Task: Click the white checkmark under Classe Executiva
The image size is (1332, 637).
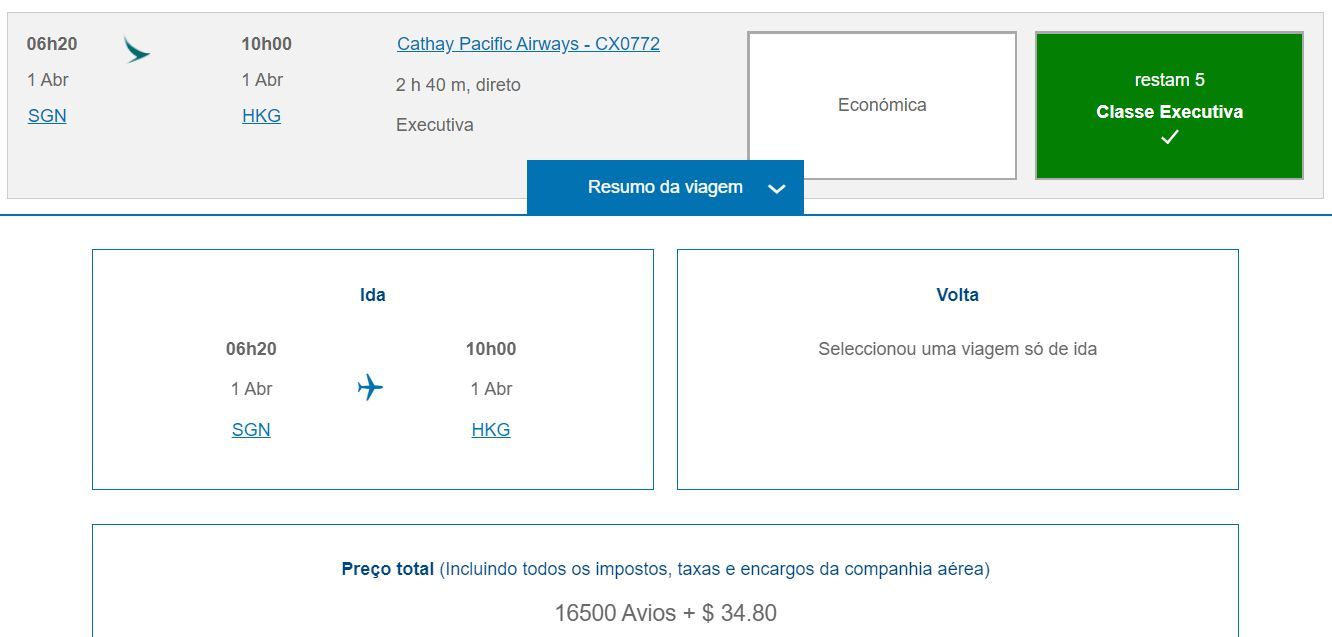Action: click(x=1169, y=138)
